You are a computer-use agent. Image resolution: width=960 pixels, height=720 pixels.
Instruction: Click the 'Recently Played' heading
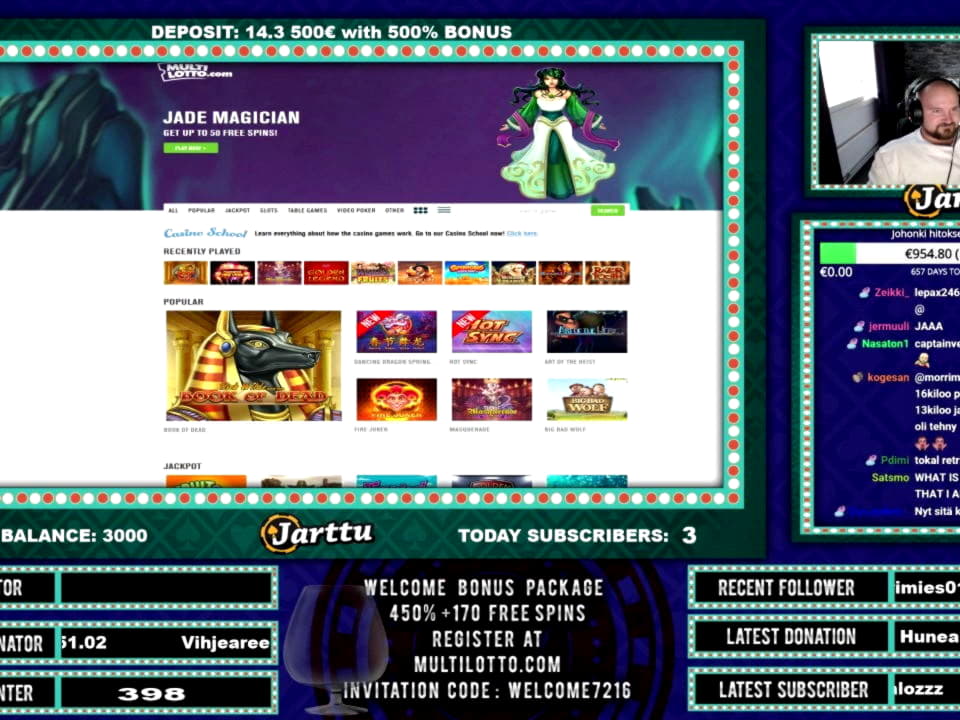click(201, 251)
